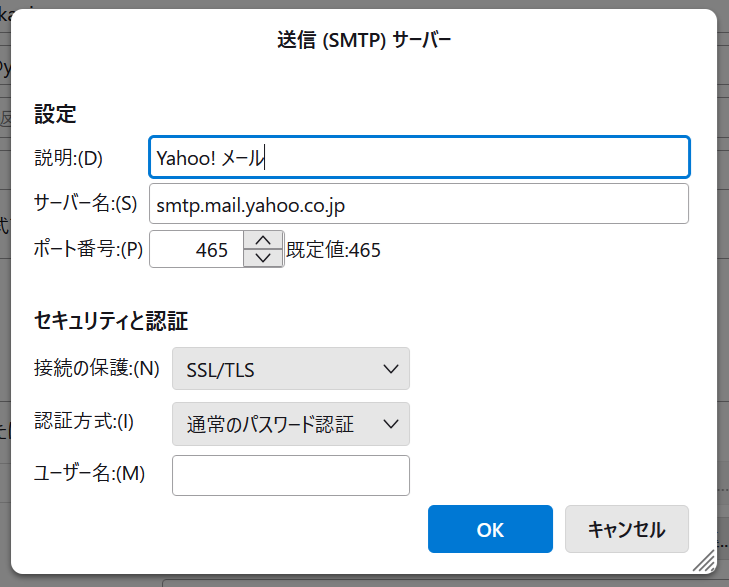This screenshot has height=587, width=729.
Task: Click the 説明 field containing Yahoo! メール
Action: click(x=418, y=157)
